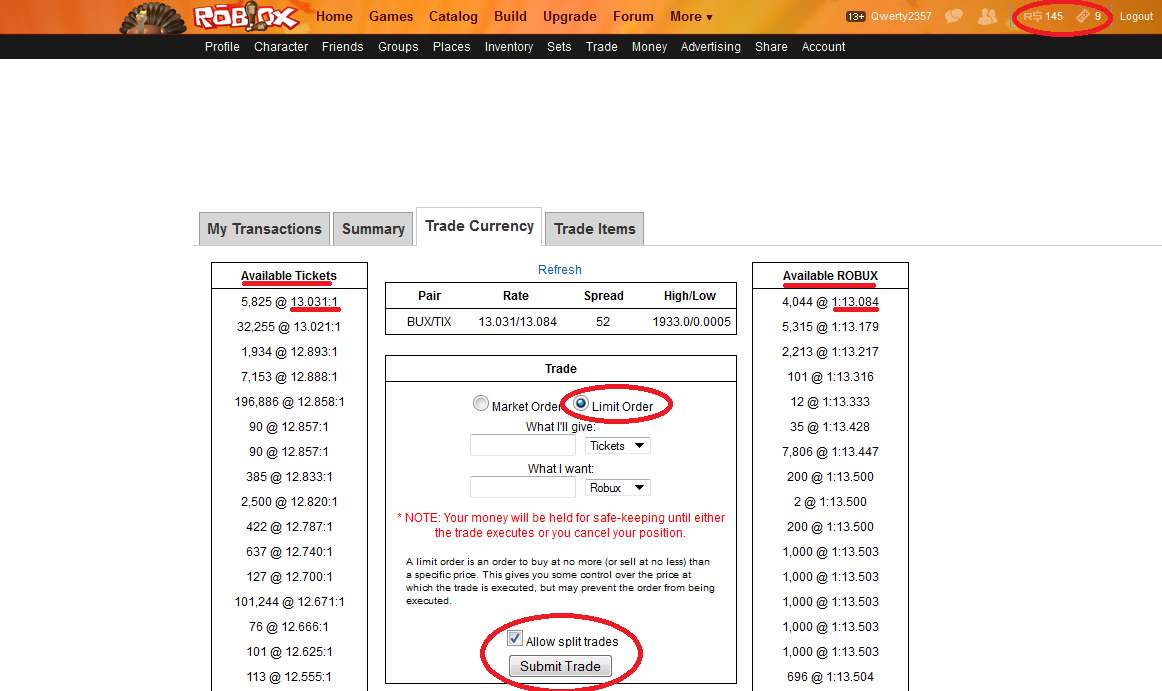Open Build in top navigation

(511, 16)
